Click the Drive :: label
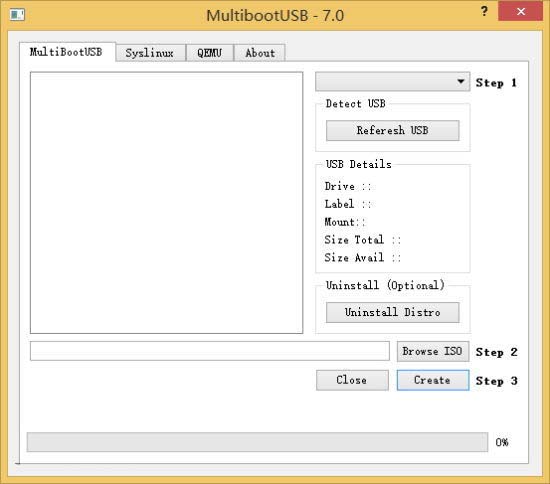550x484 pixels. tap(348, 186)
